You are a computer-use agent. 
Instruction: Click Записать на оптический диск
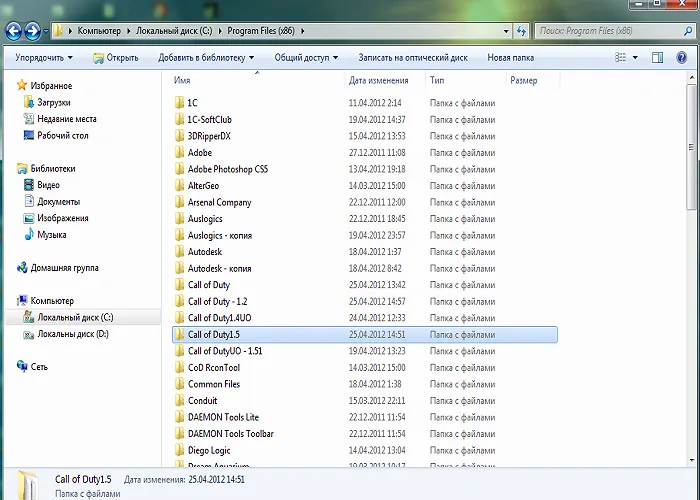pos(413,58)
